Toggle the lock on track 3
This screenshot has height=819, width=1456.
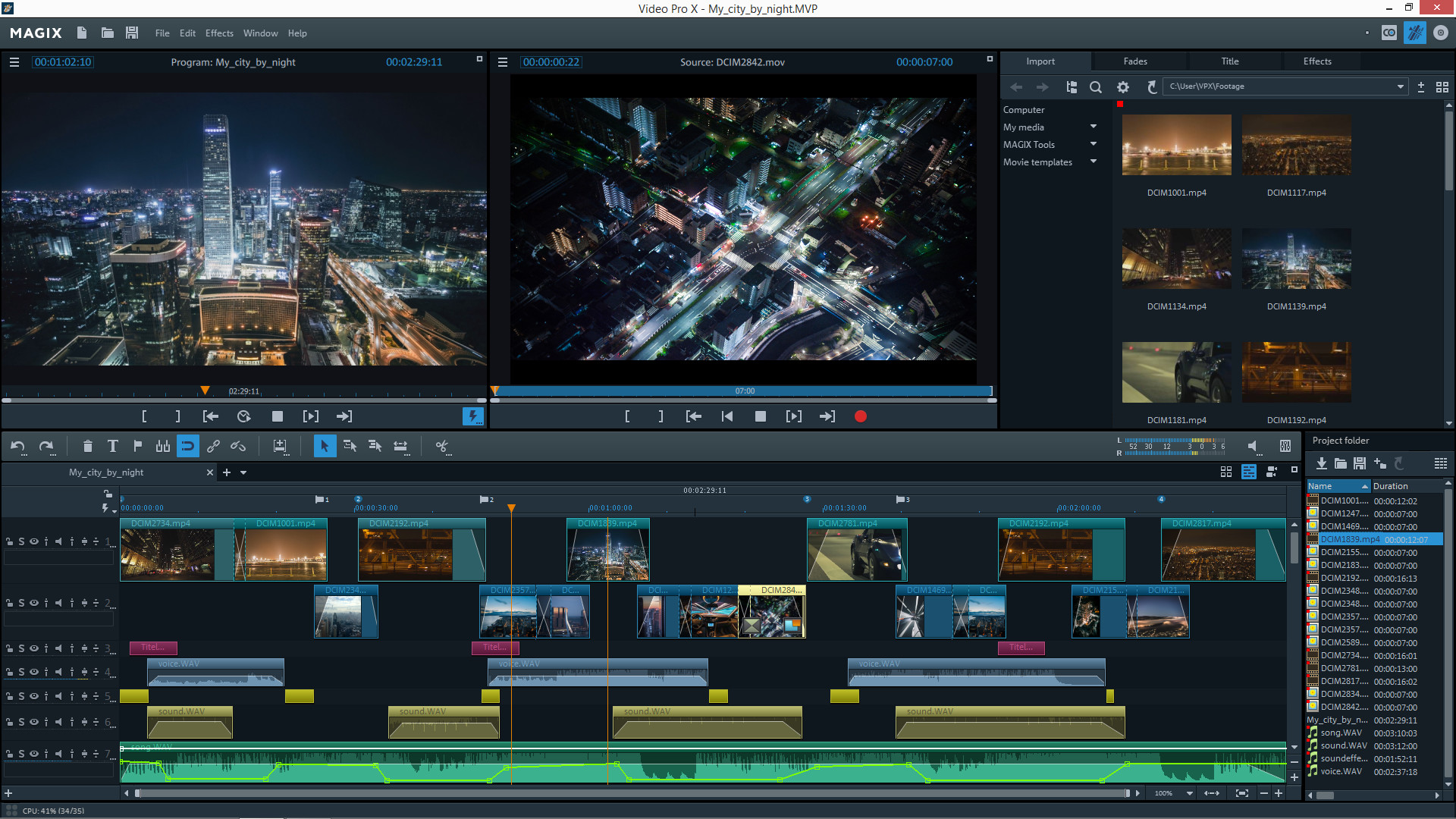tap(10, 648)
